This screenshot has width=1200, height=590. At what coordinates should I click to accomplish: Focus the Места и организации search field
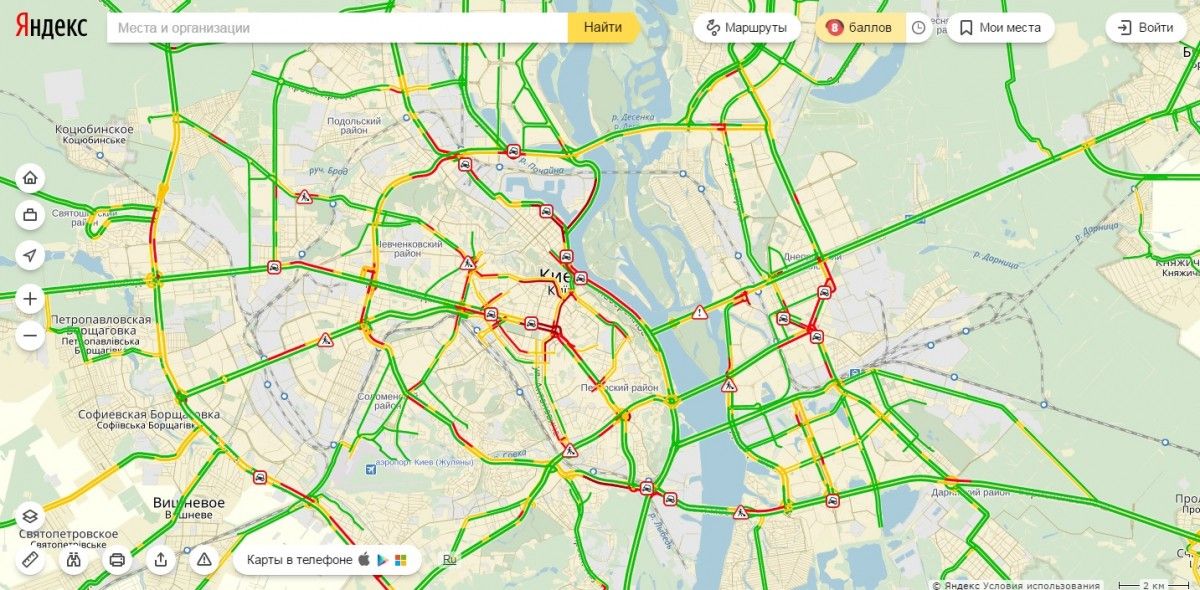(x=337, y=28)
